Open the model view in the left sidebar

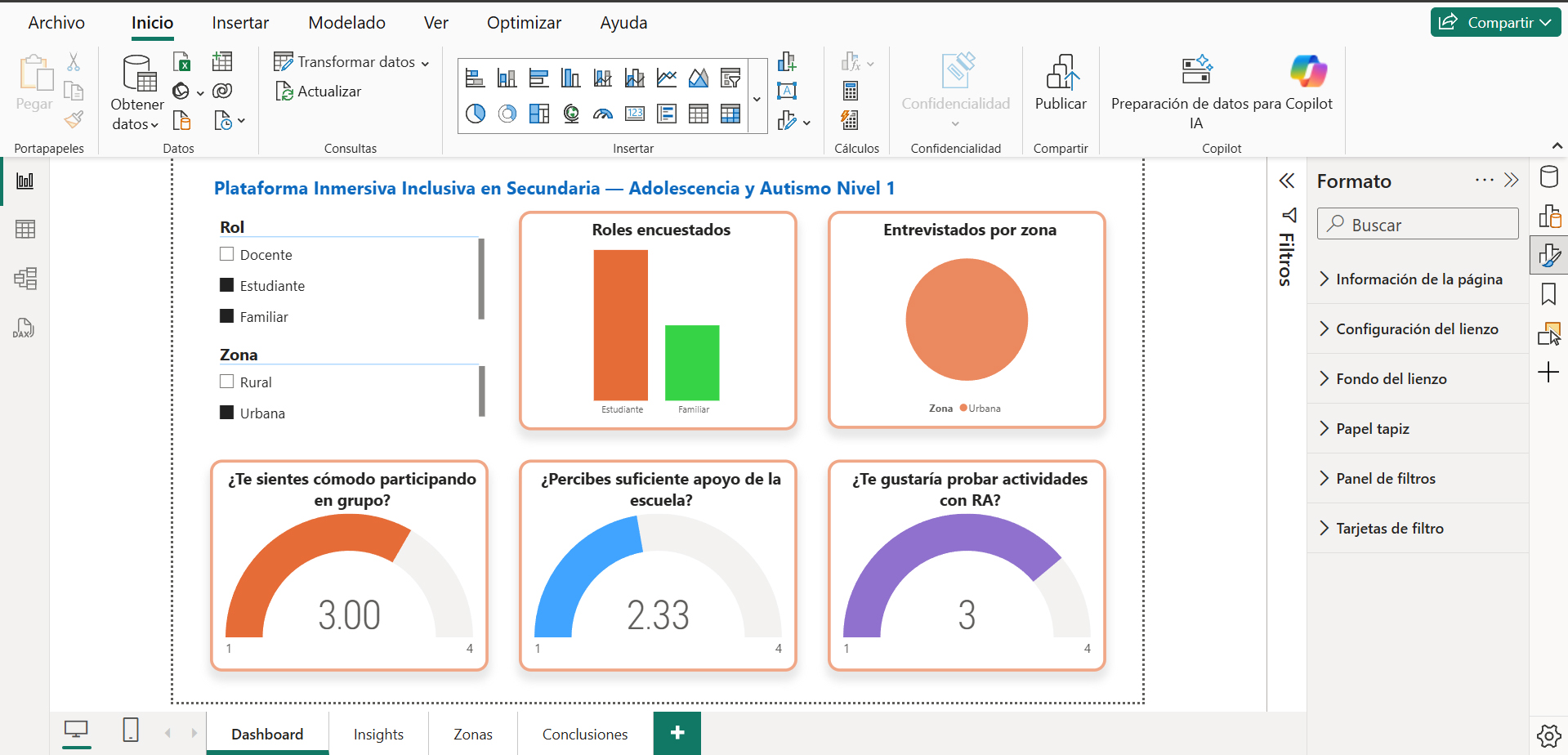click(25, 279)
